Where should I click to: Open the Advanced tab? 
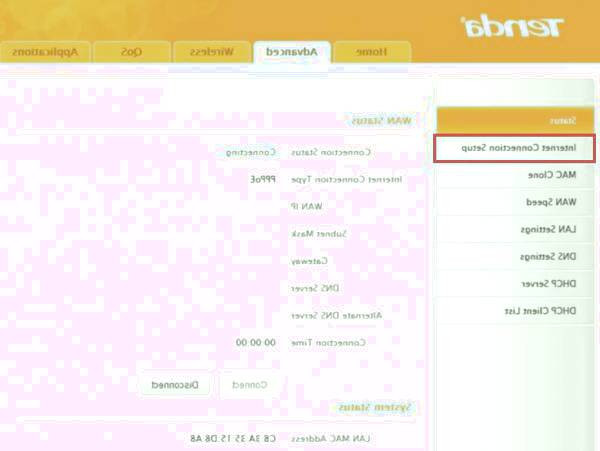click(x=291, y=51)
